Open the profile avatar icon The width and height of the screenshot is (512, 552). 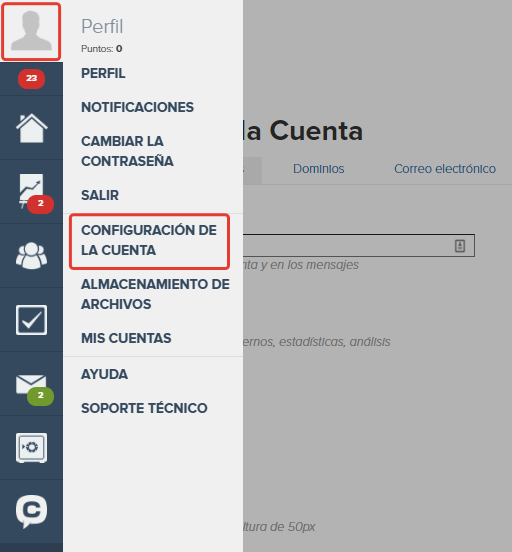[31, 31]
